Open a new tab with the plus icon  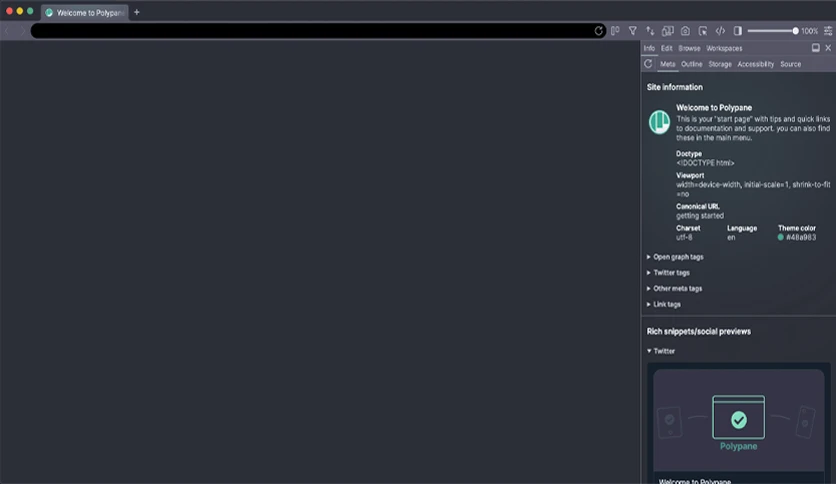[x=136, y=12]
